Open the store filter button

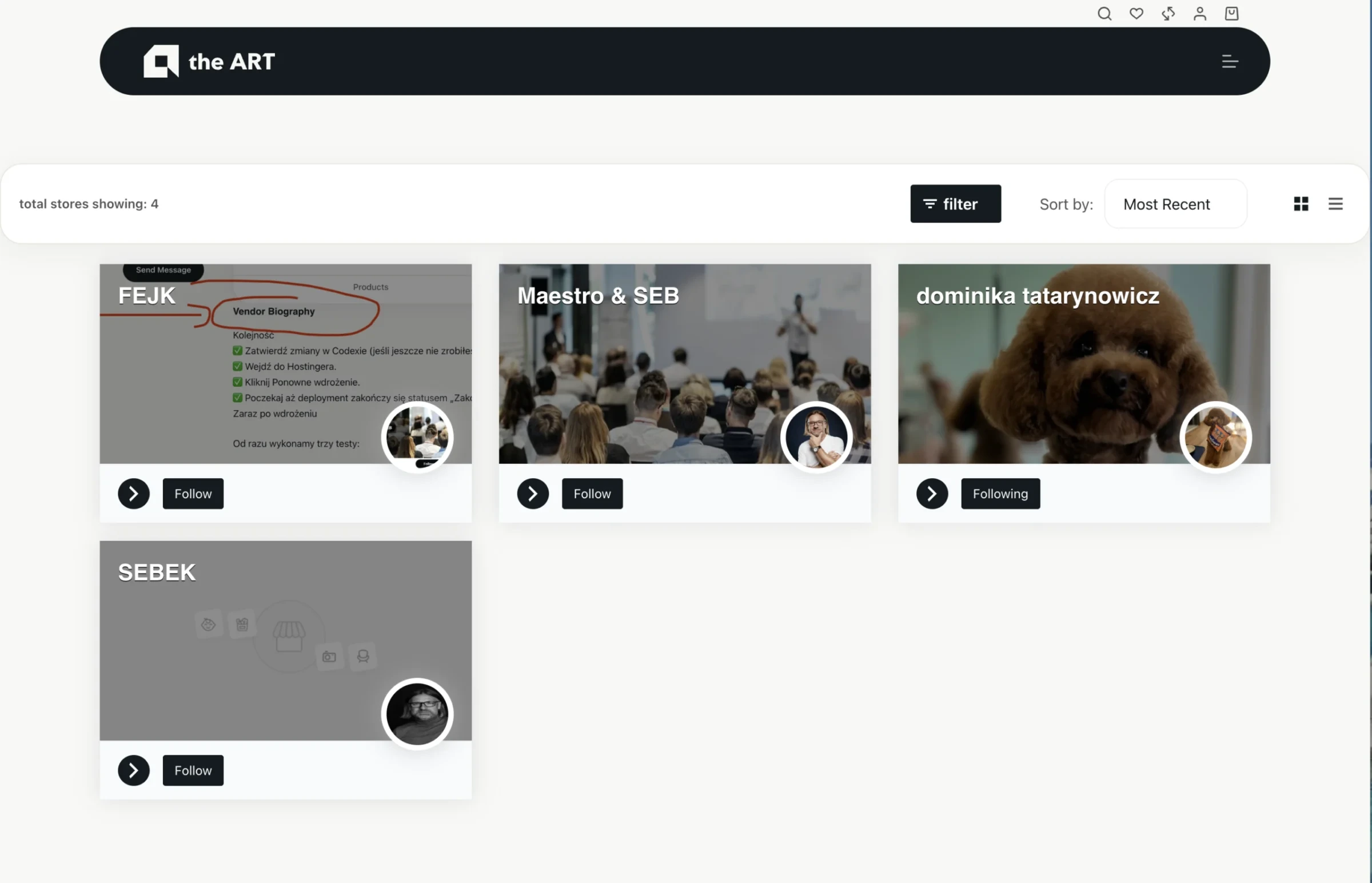[x=955, y=204]
